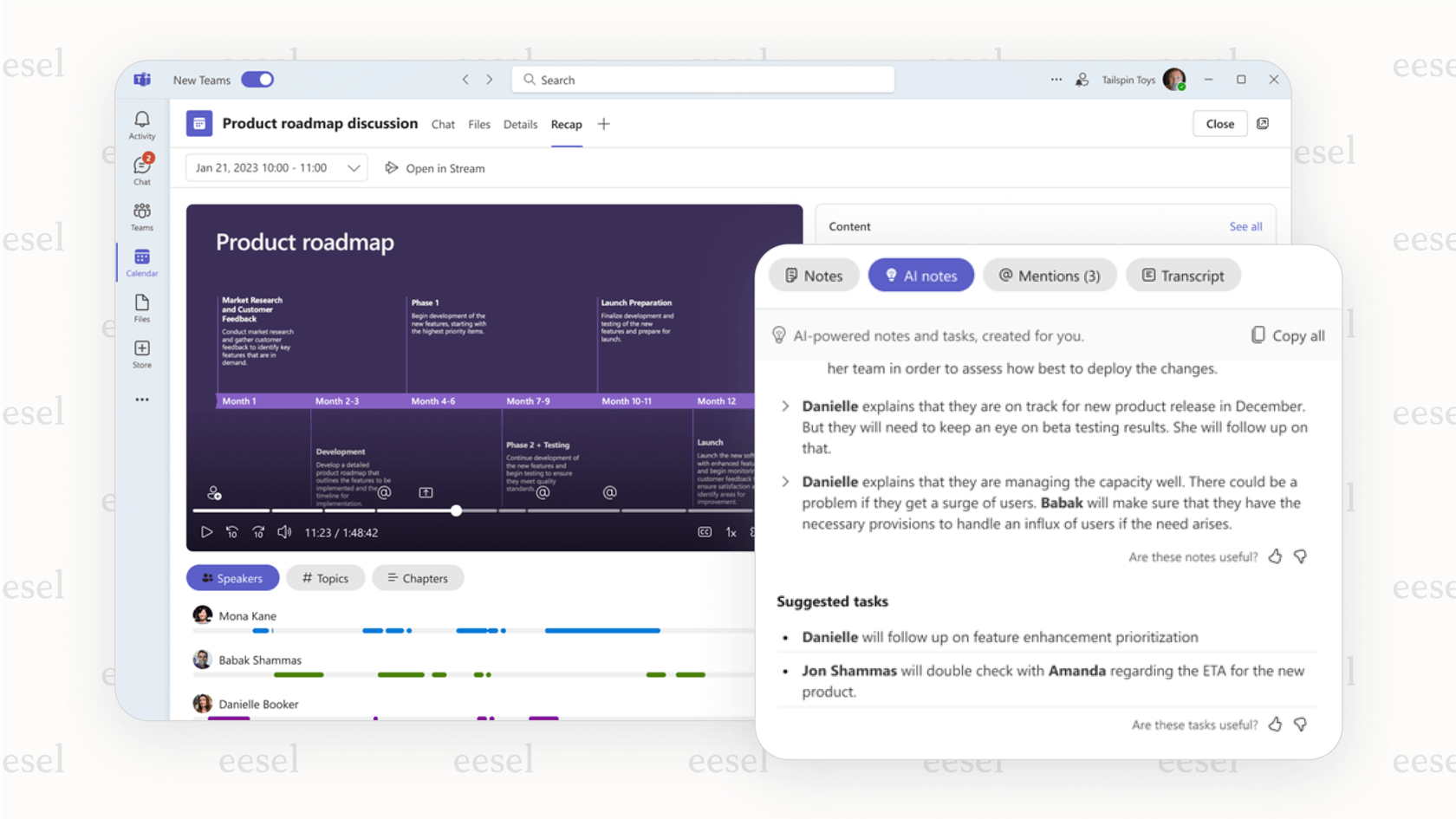Toggle the New Teams switch
The image size is (1456, 819).
[x=257, y=79]
